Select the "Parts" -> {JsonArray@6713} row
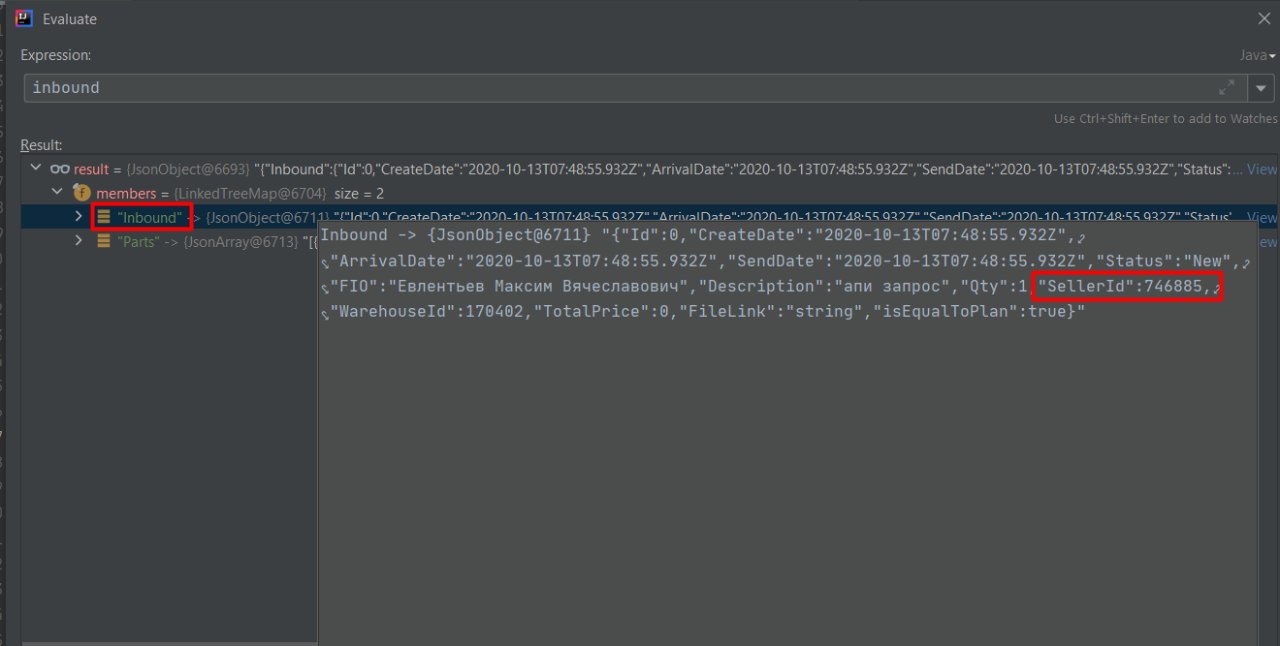 [170, 241]
